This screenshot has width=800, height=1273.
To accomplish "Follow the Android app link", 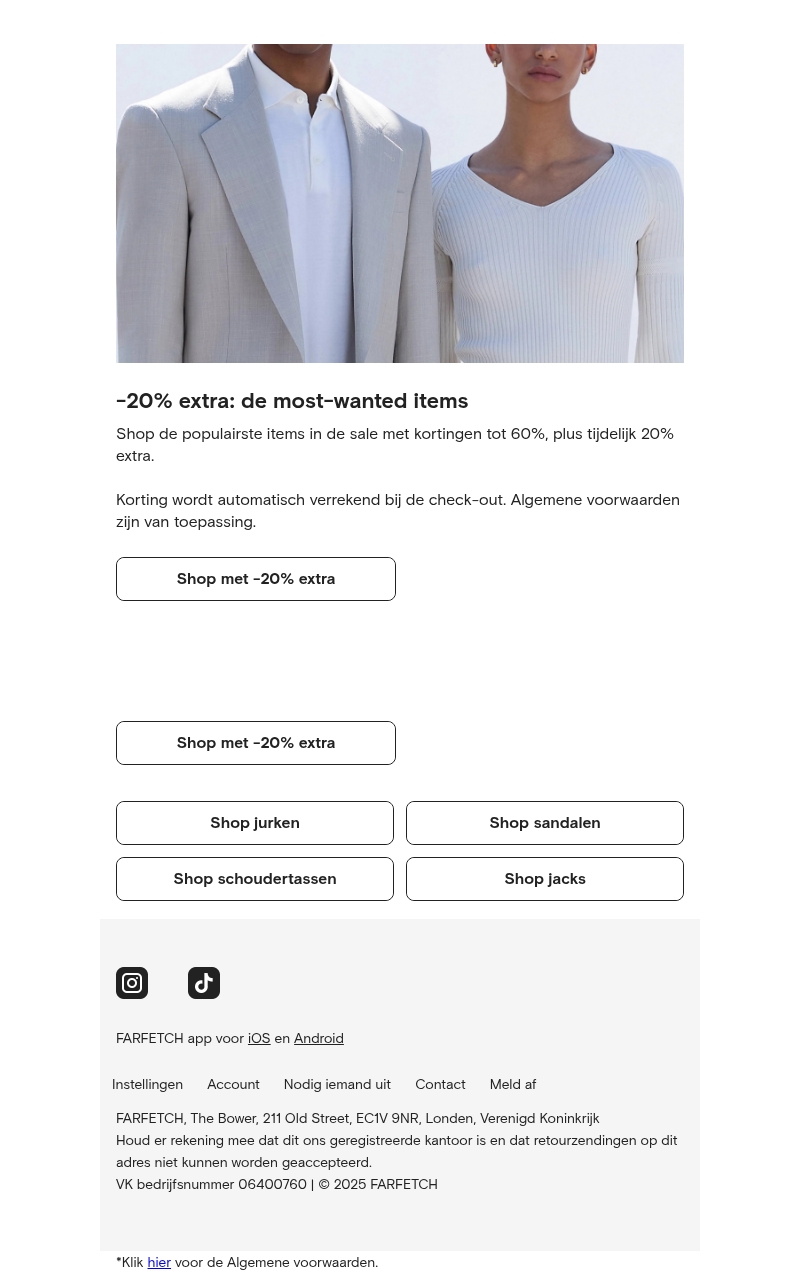I will [318, 1038].
